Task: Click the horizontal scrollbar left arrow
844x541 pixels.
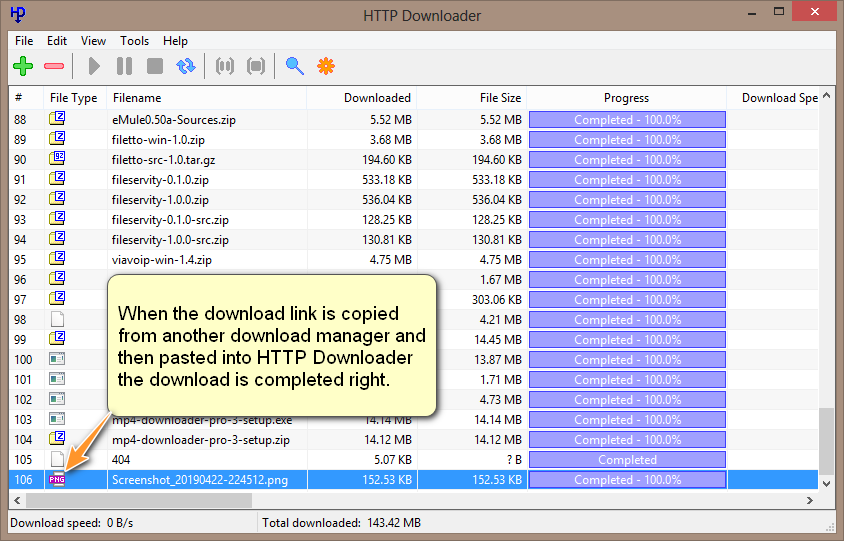Action: click(17, 501)
